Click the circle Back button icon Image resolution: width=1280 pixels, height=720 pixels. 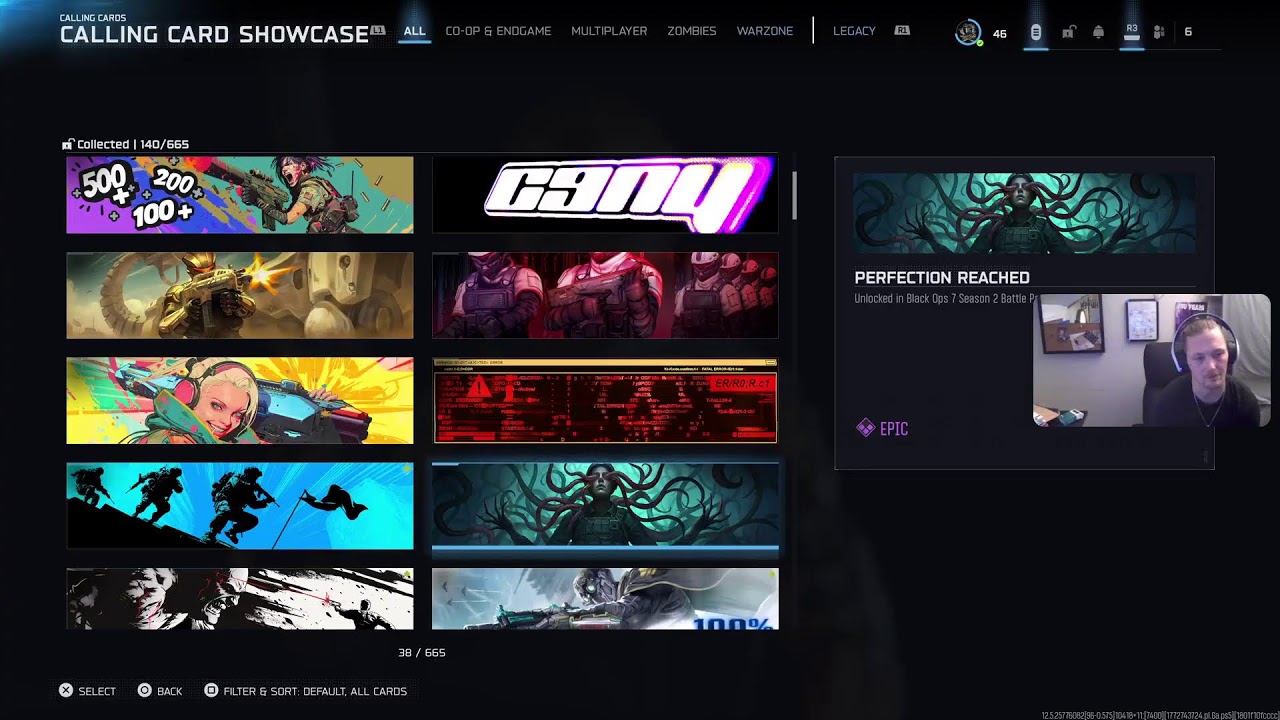[x=144, y=691]
